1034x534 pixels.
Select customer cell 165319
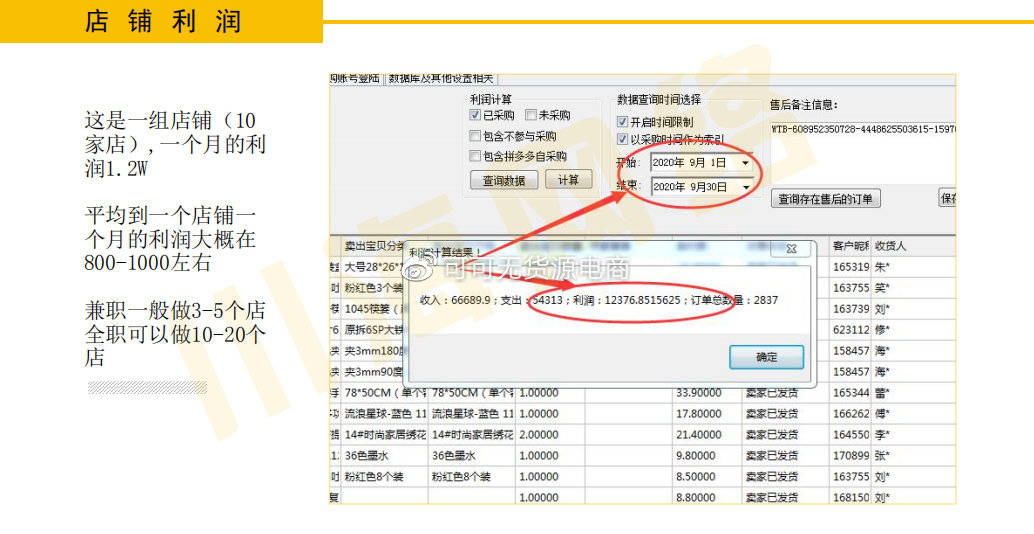[851, 267]
